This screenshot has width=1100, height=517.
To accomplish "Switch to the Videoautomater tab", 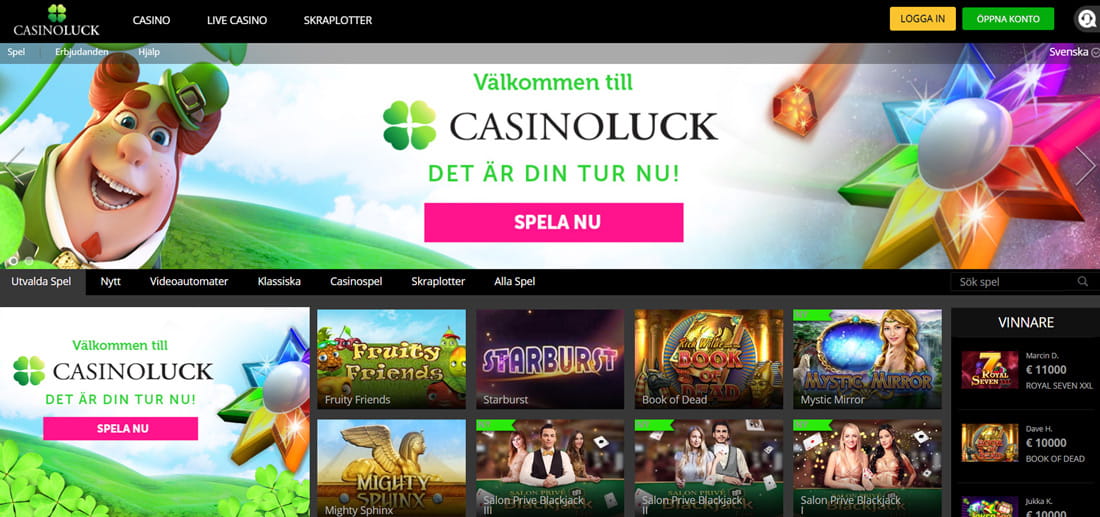I will pos(189,281).
